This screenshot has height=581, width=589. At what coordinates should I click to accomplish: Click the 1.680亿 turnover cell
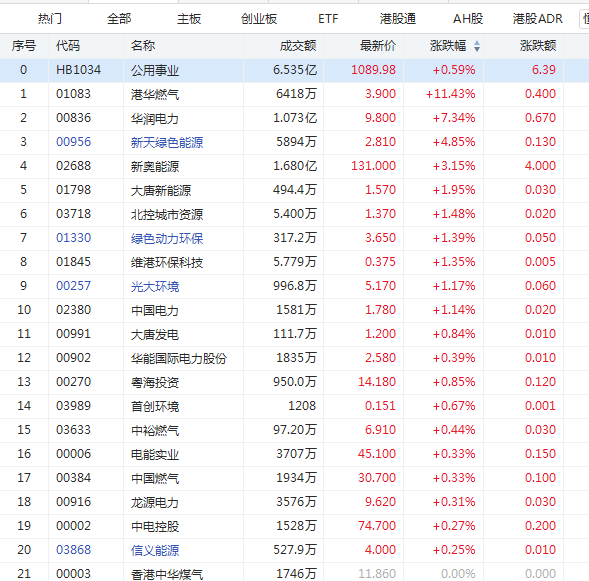click(x=295, y=166)
